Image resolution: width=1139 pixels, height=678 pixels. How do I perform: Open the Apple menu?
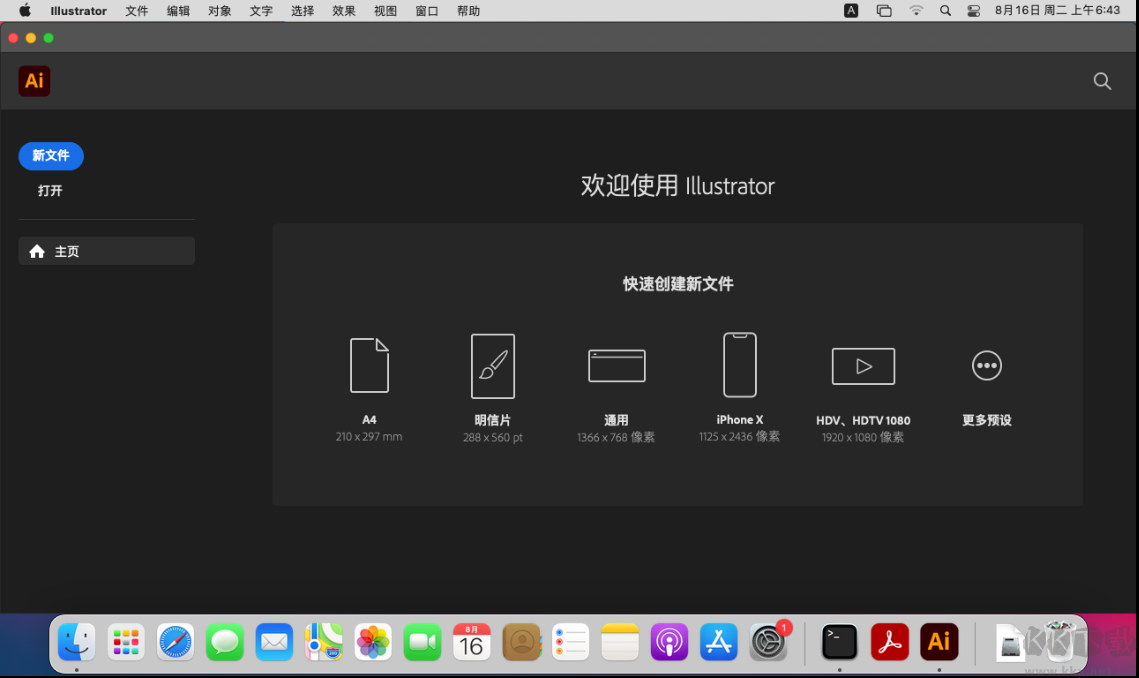click(23, 11)
